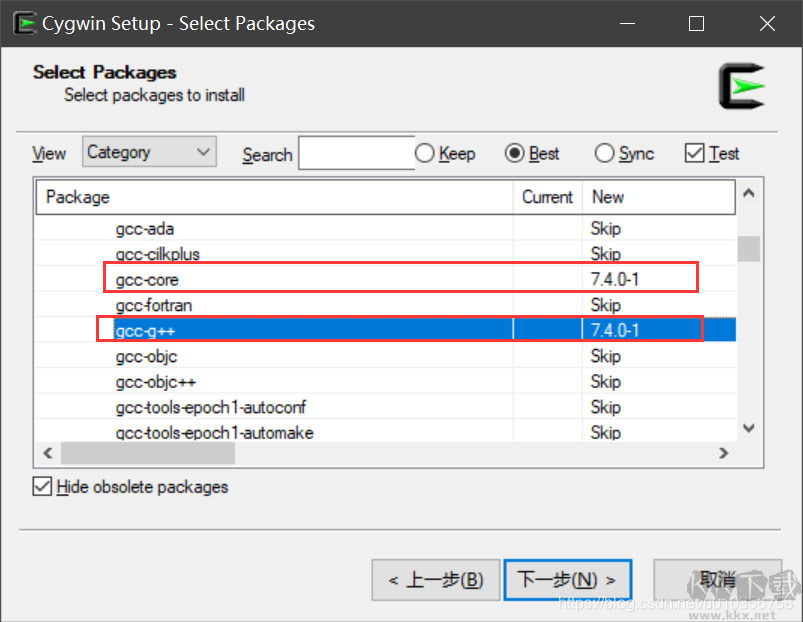Viewport: 803px width, 622px height.
Task: Click the scroll-down arrow of the package list
Action: 748,427
